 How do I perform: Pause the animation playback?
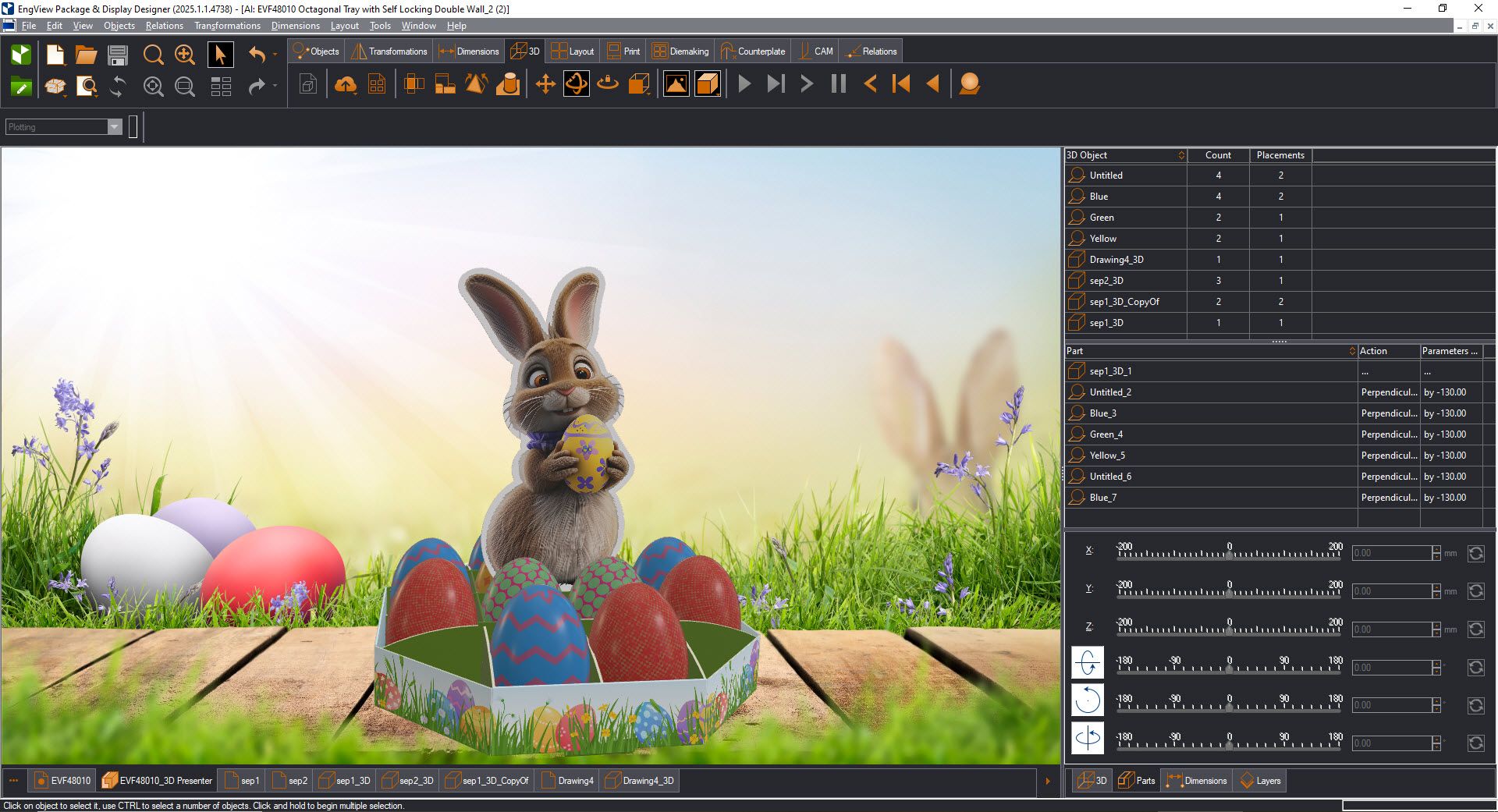point(839,84)
